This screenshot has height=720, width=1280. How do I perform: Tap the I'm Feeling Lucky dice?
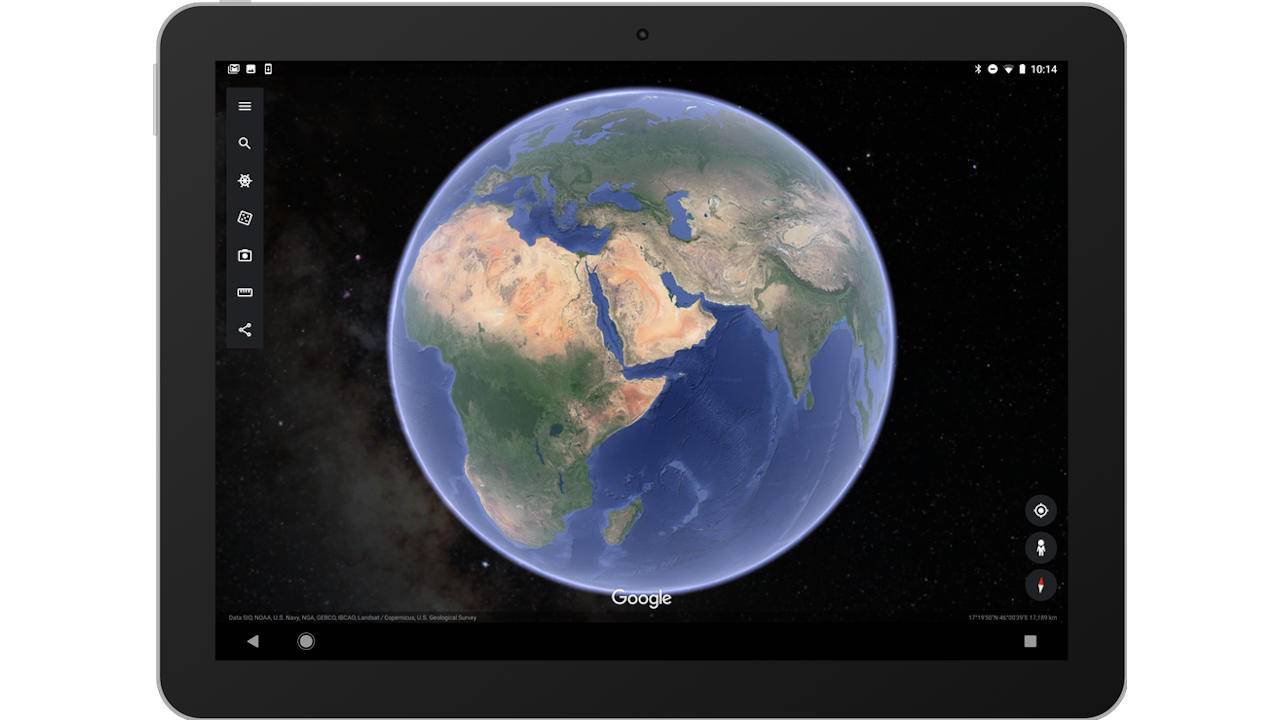[245, 218]
